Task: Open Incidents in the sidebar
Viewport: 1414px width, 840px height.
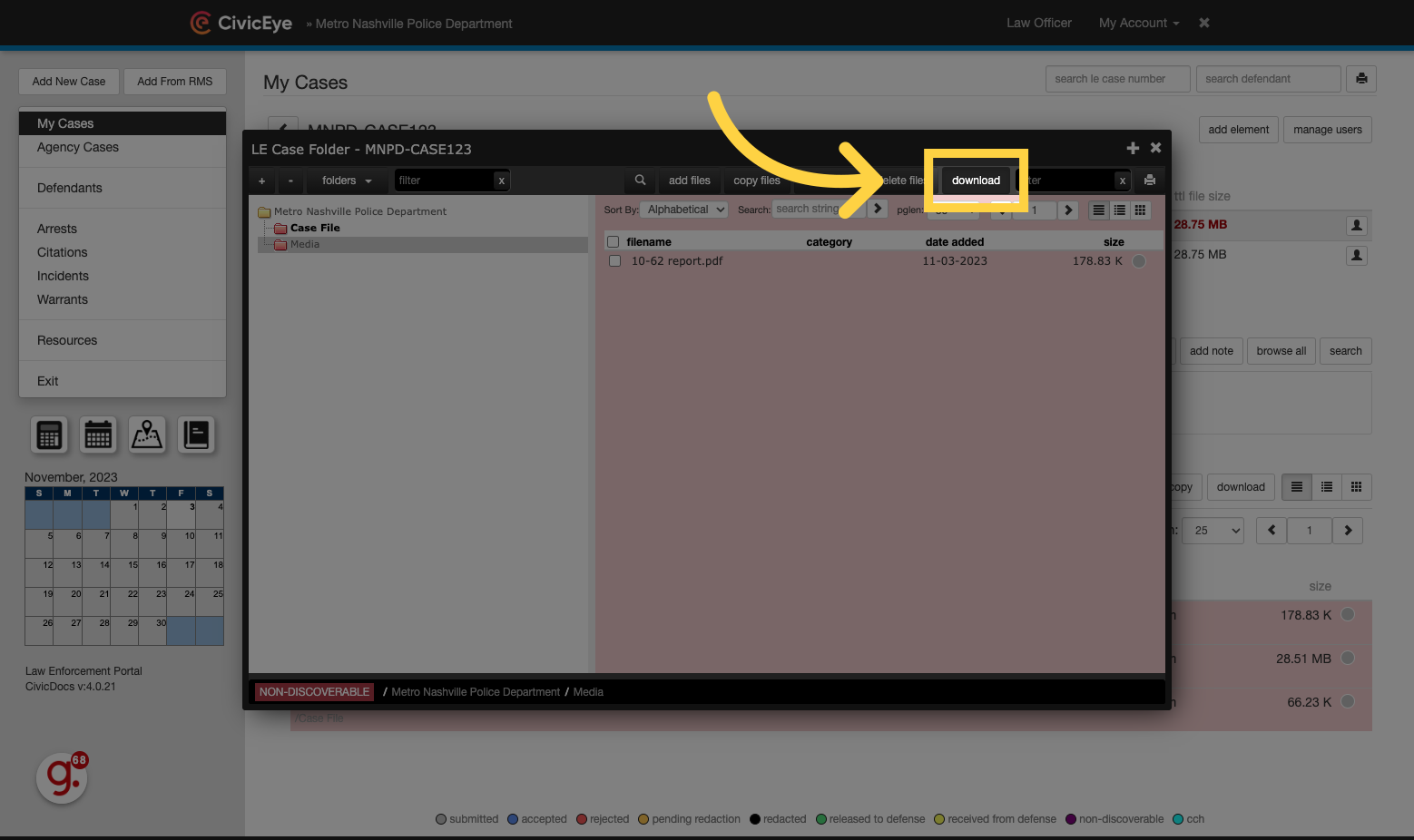Action: (123, 276)
